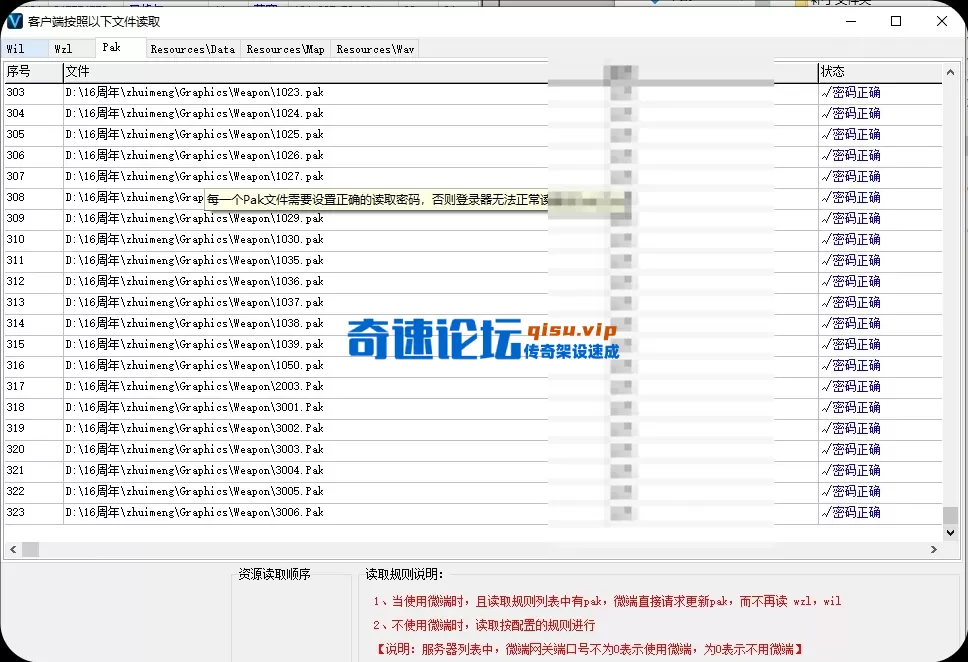968x662 pixels.
Task: Open the Resources\Map tab
Action: pyautogui.click(x=284, y=48)
